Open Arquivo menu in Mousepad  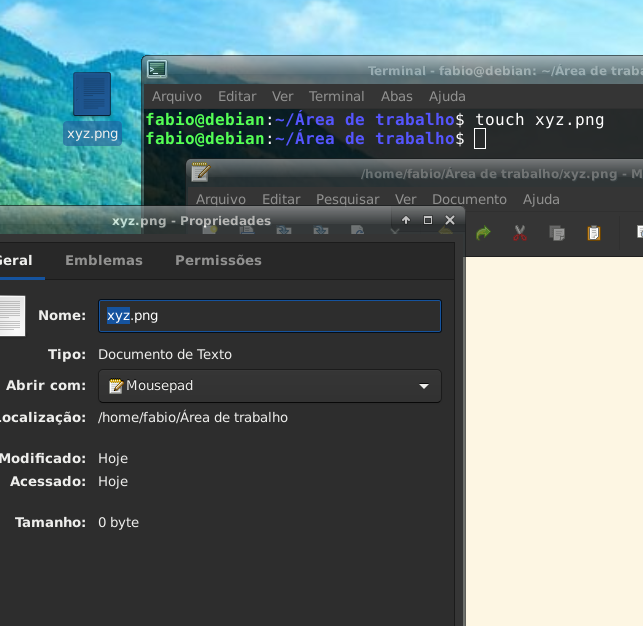point(221,199)
